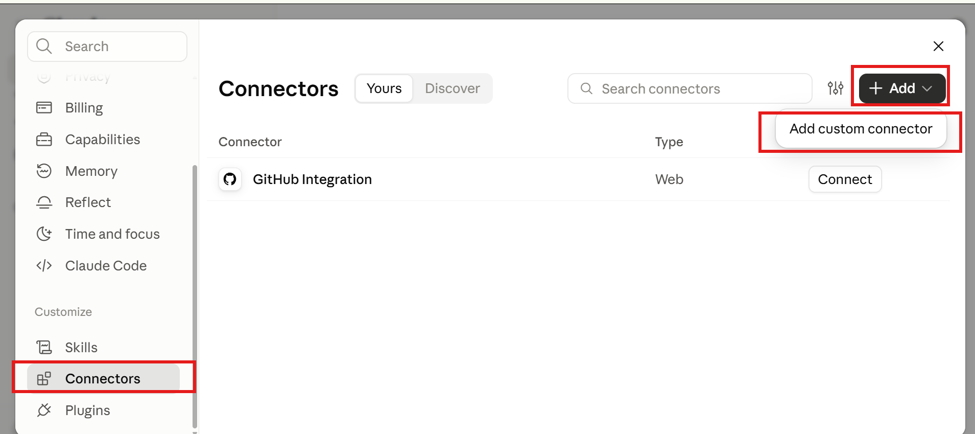Click the Connector column header
The image size is (975, 434).
[250, 142]
